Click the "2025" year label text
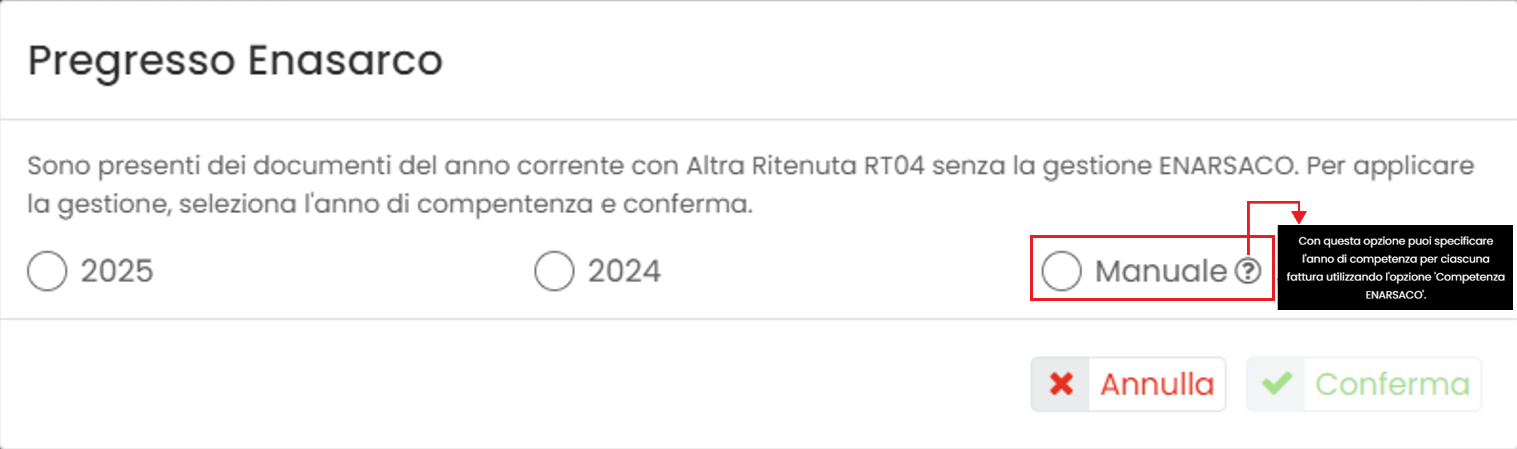This screenshot has width=1517, height=449. click(x=117, y=271)
